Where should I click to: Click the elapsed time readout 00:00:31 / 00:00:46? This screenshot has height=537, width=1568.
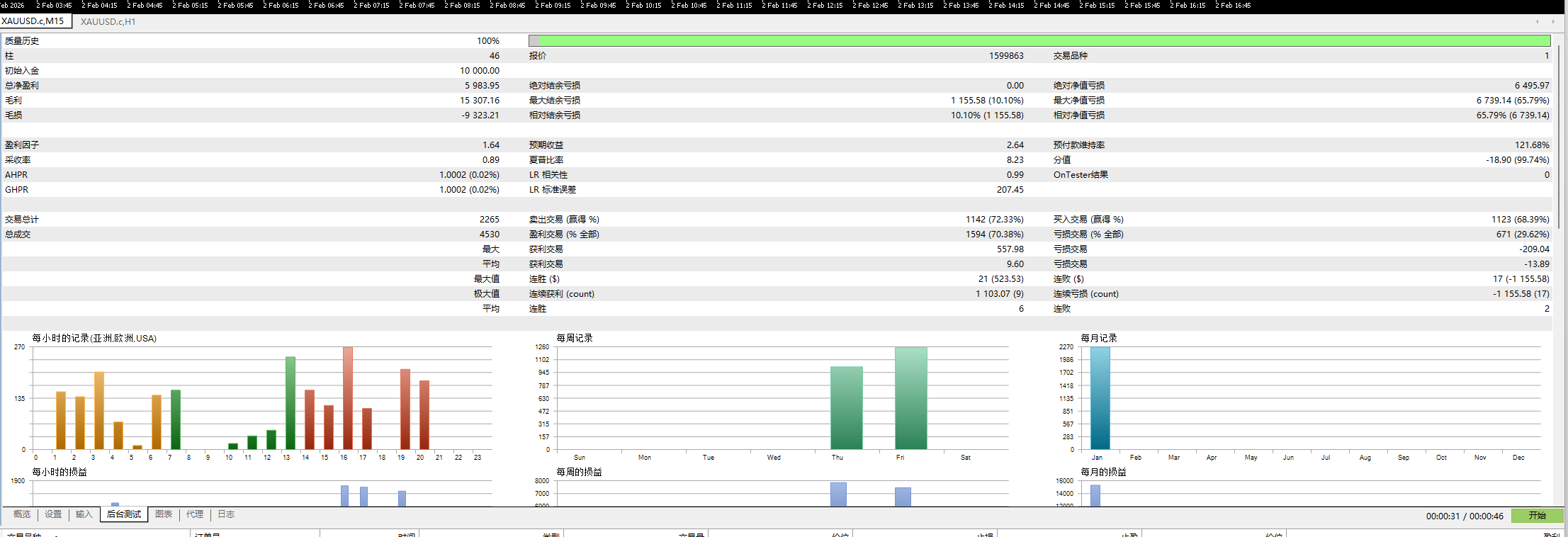point(1465,516)
